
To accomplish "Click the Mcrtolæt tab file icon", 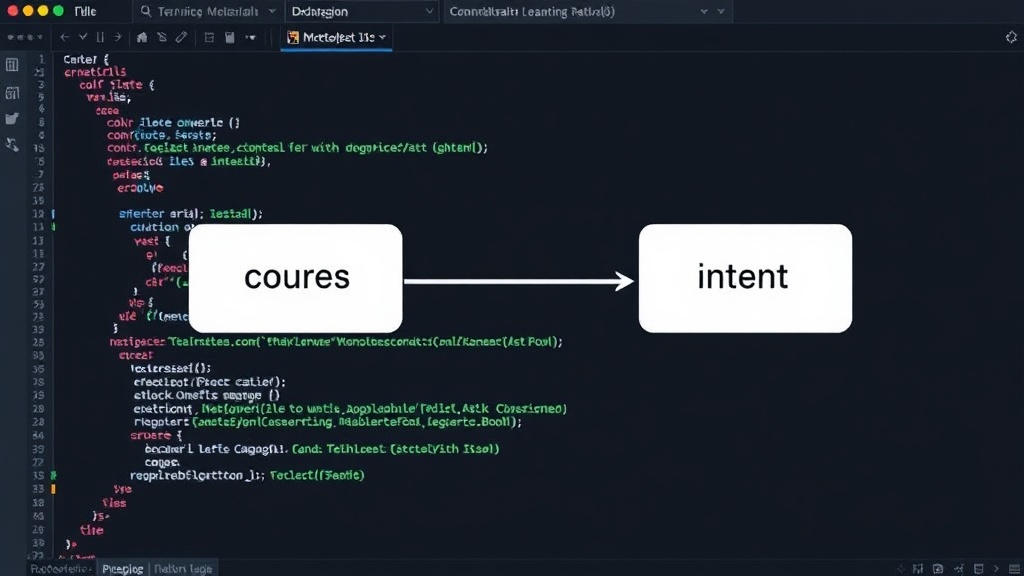I will [293, 37].
